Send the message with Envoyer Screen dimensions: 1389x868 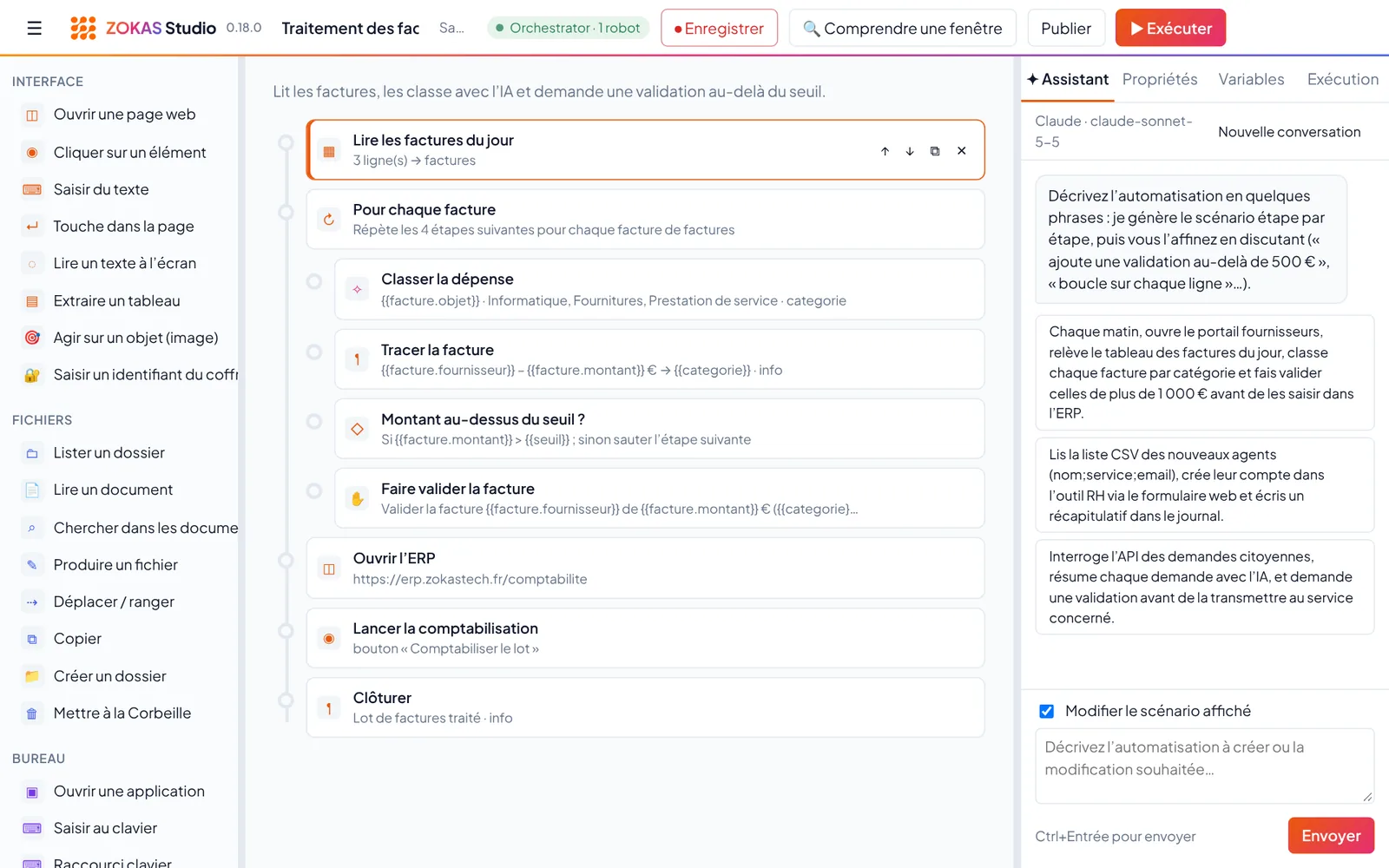[1331, 836]
